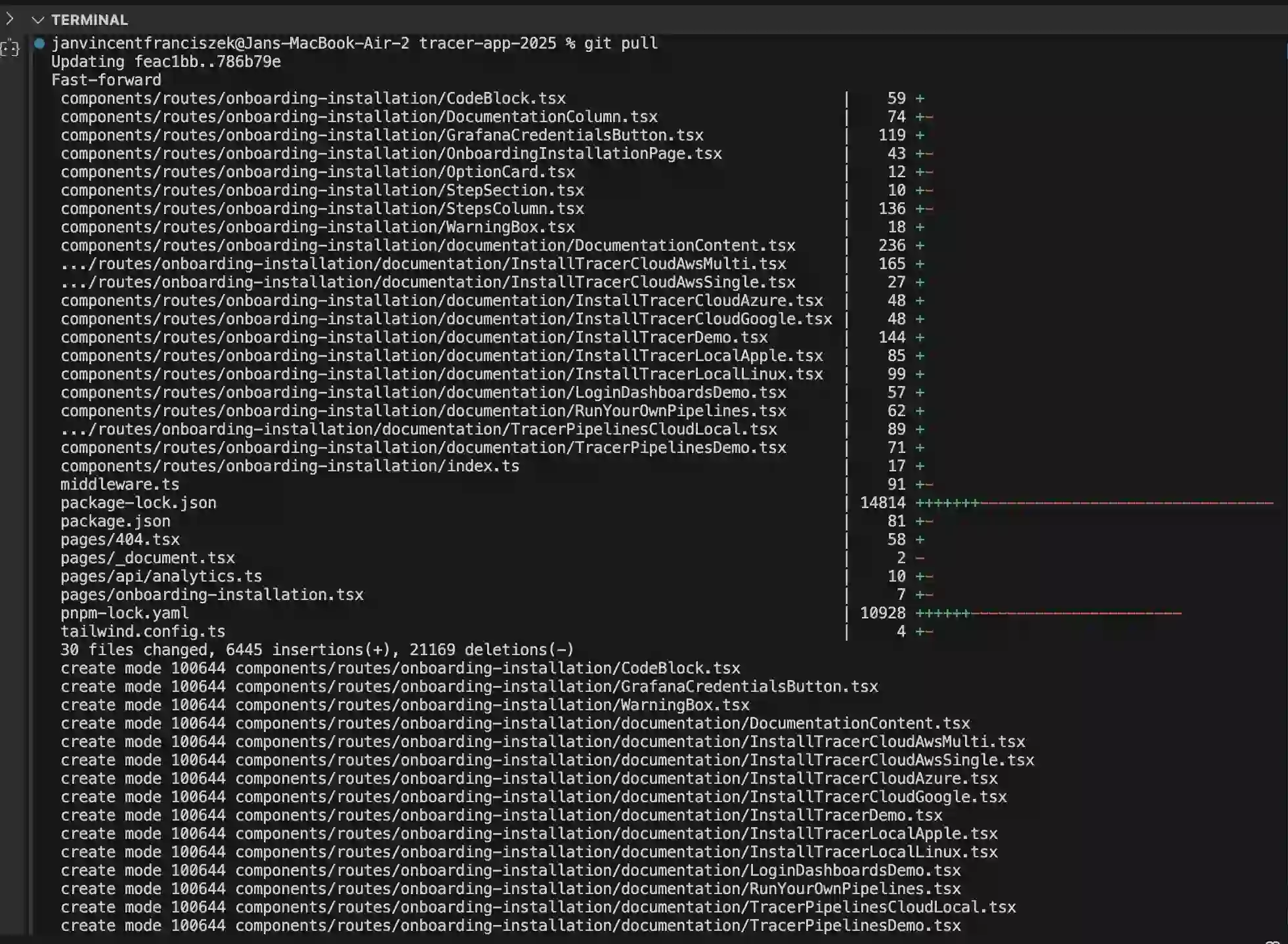Open pnpm-lock.yaml file path link
This screenshot has height=944, width=1288.
click(125, 613)
